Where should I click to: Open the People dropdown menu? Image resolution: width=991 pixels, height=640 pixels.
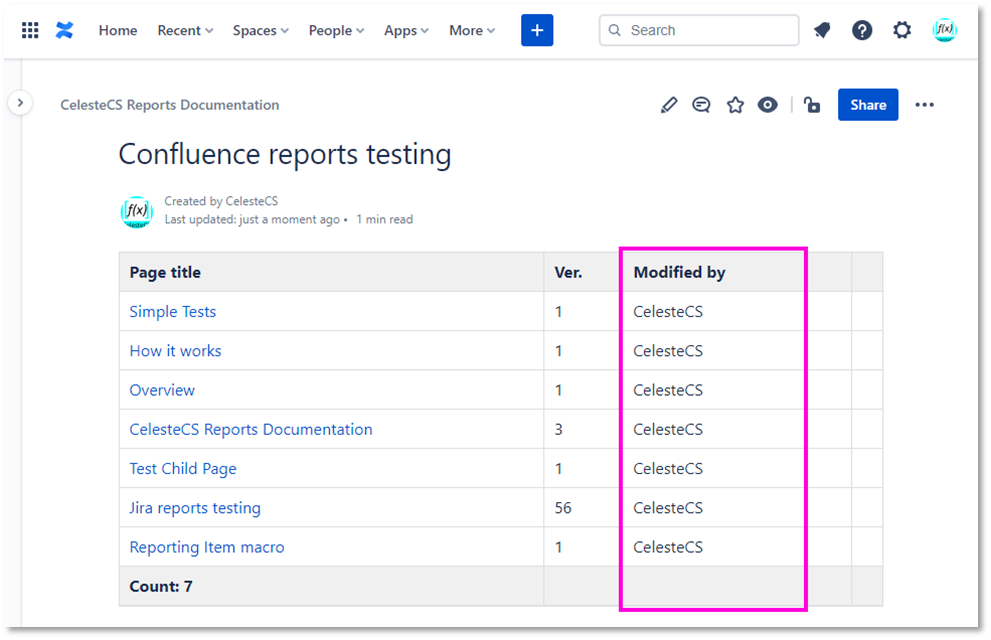(x=336, y=30)
